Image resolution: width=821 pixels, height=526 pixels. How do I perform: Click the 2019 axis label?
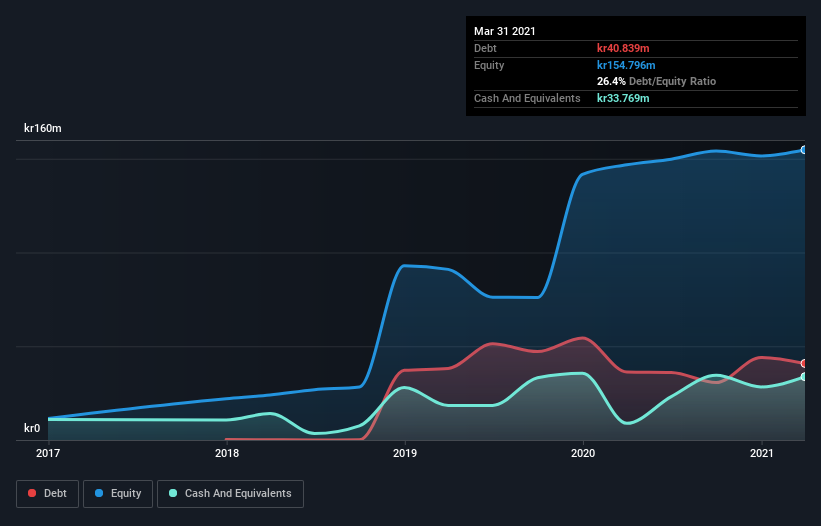405,453
